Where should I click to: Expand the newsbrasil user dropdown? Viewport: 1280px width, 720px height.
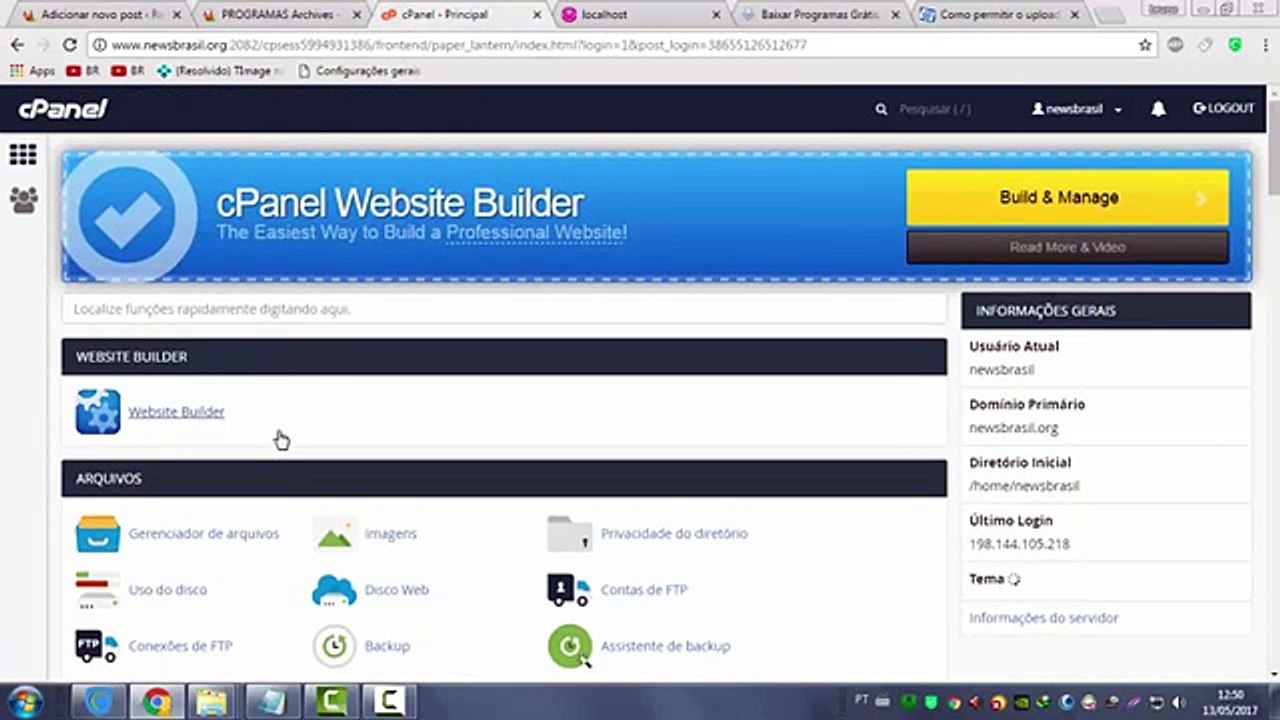[x=1077, y=109]
